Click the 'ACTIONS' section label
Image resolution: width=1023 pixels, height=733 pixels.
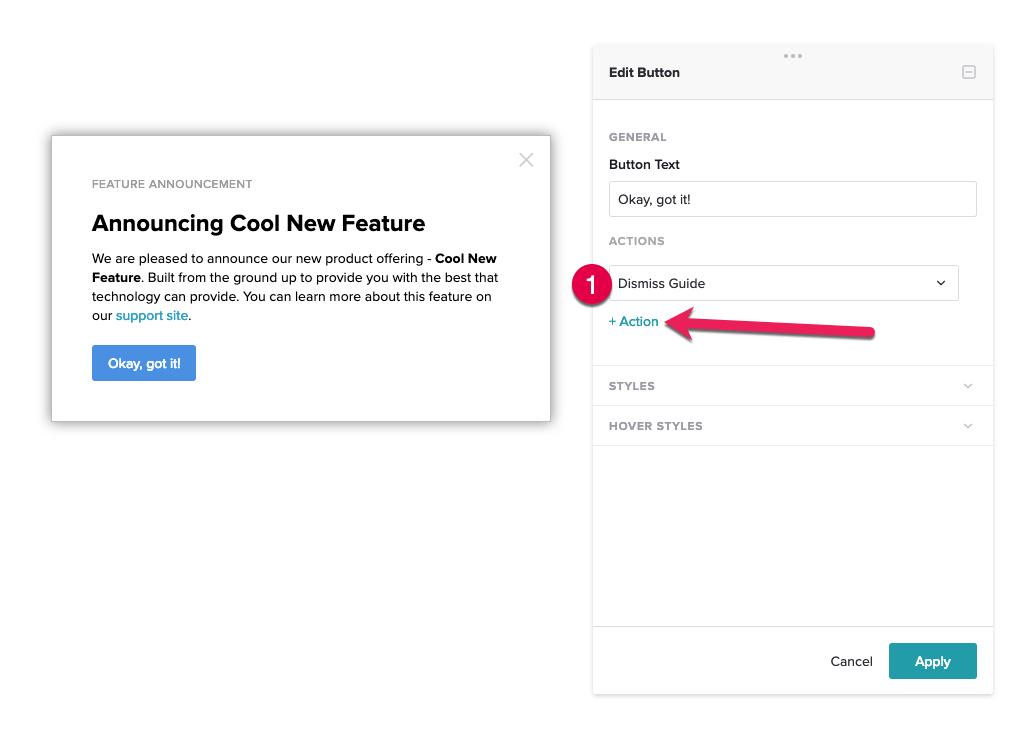[x=636, y=241]
